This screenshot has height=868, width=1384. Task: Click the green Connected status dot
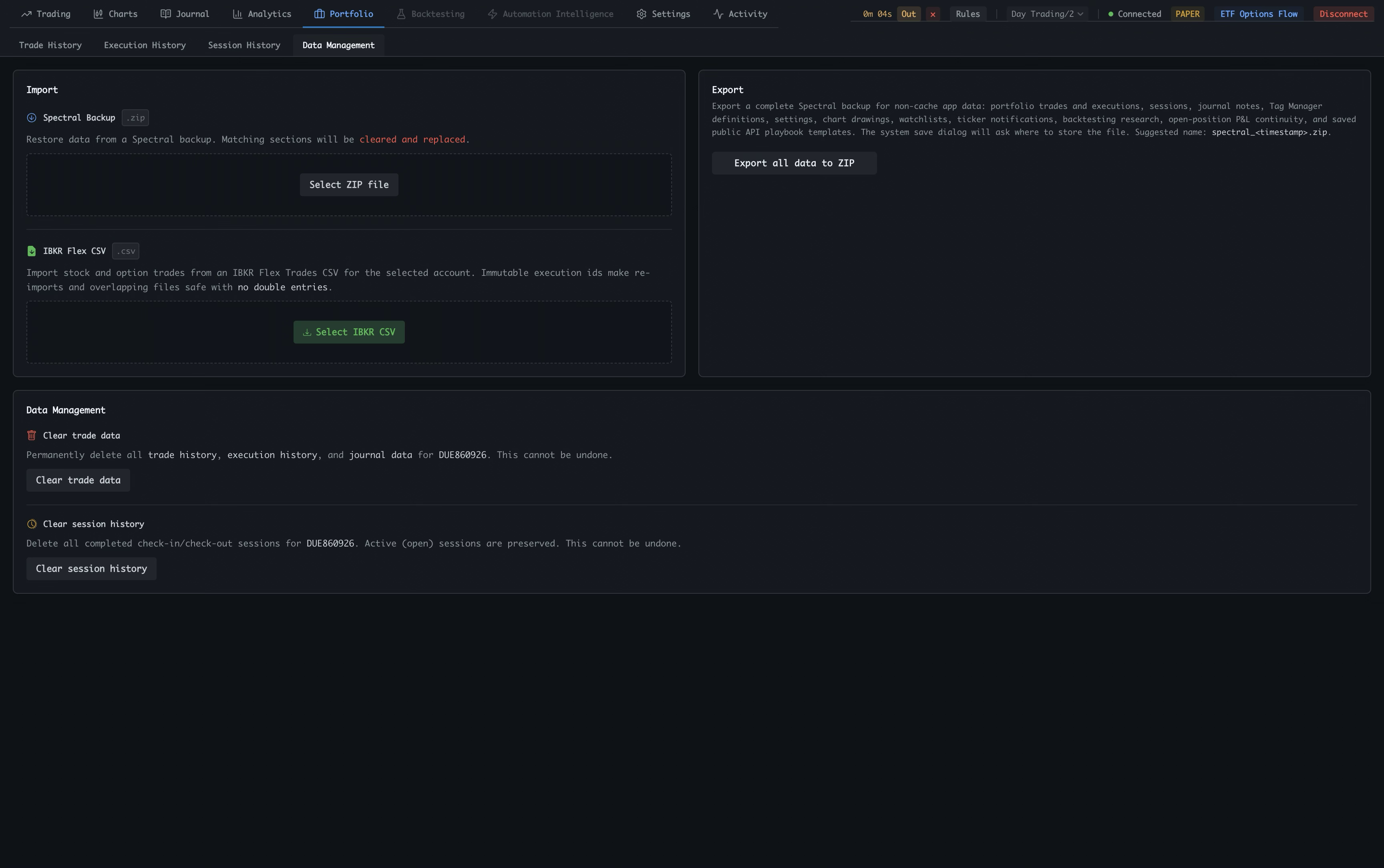coord(1111,14)
